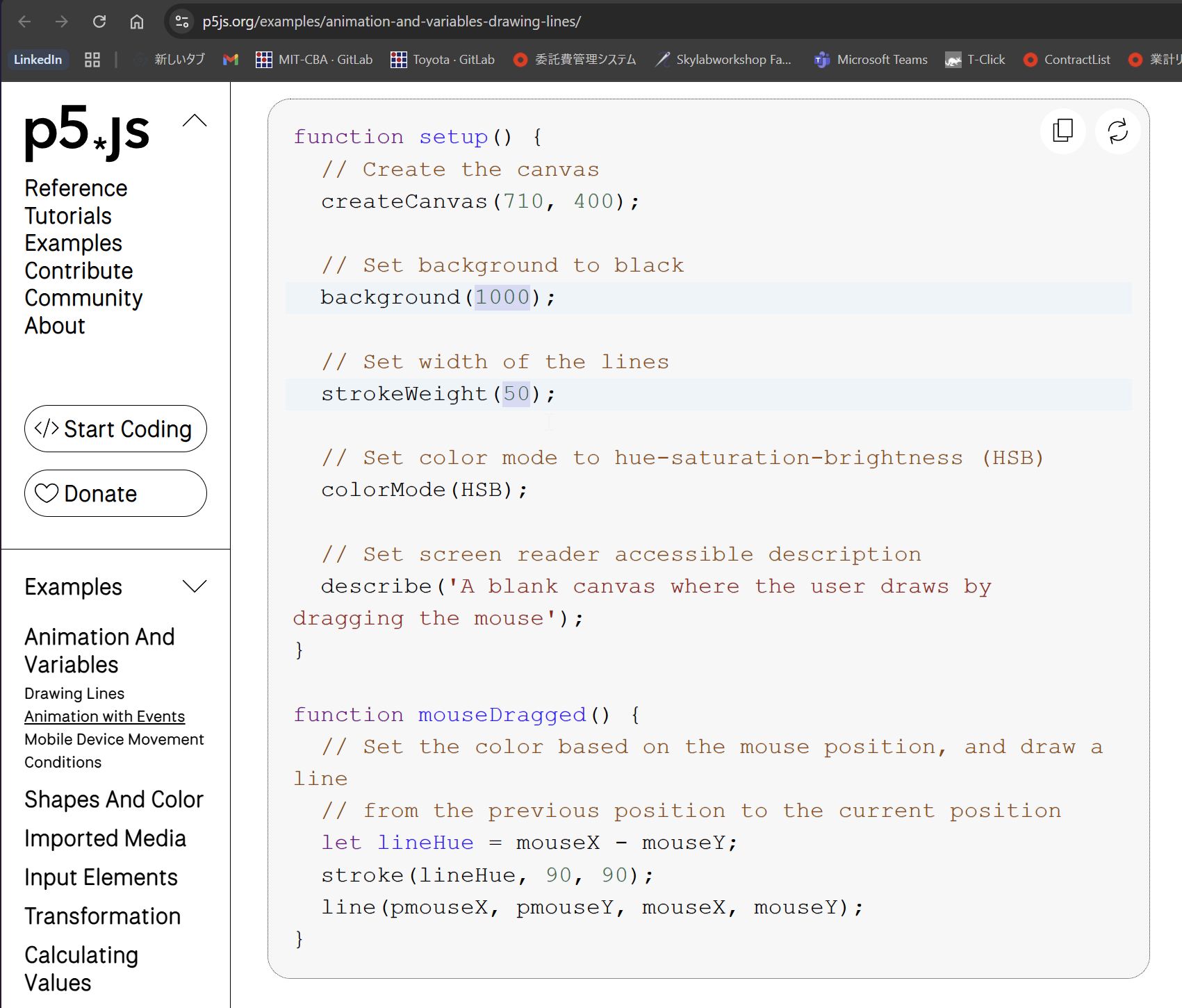The height and width of the screenshot is (1008, 1182).
Task: Click the stroke(lineHue, 90, 90) line
Action: pos(487,875)
